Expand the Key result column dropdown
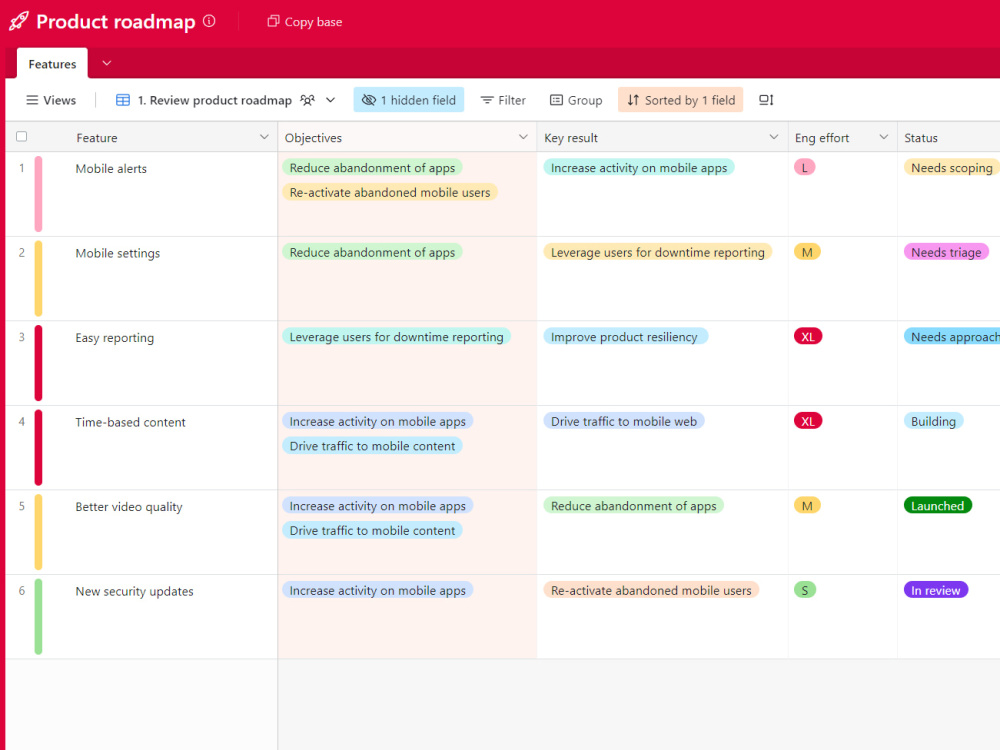This screenshot has width=1000, height=750. pos(774,137)
